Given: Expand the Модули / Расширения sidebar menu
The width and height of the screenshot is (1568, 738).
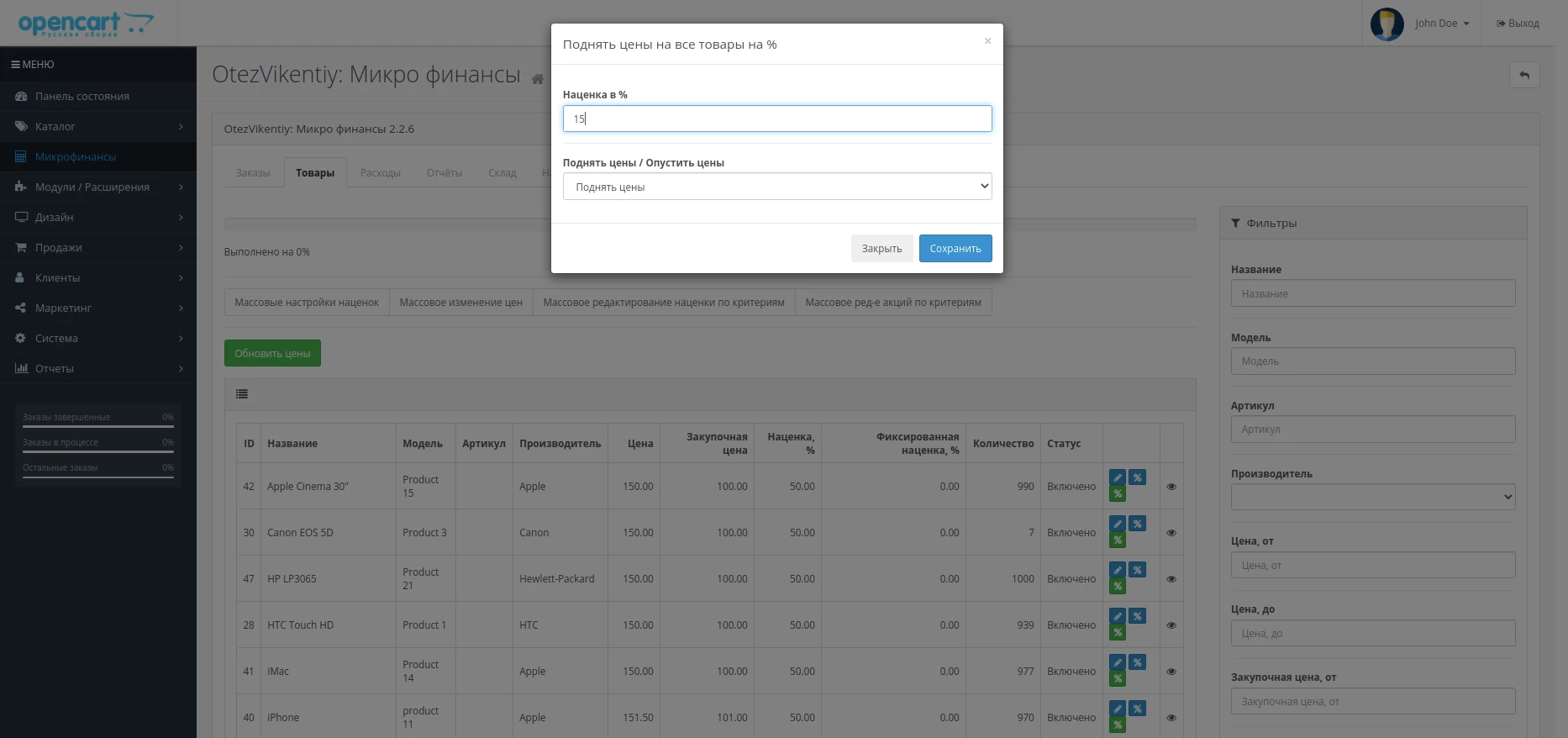Looking at the screenshot, I should [x=98, y=187].
